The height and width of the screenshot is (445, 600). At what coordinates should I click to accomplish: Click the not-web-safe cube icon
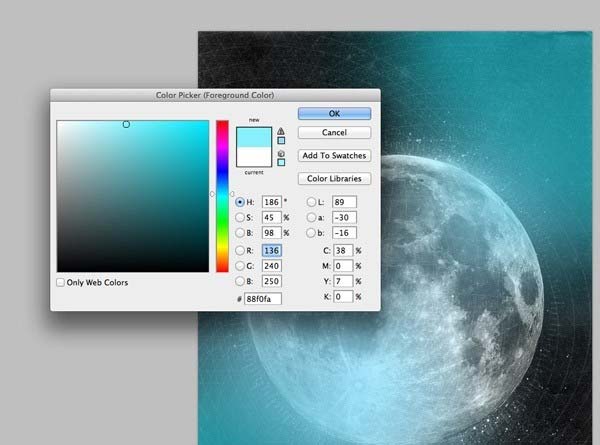click(x=281, y=153)
